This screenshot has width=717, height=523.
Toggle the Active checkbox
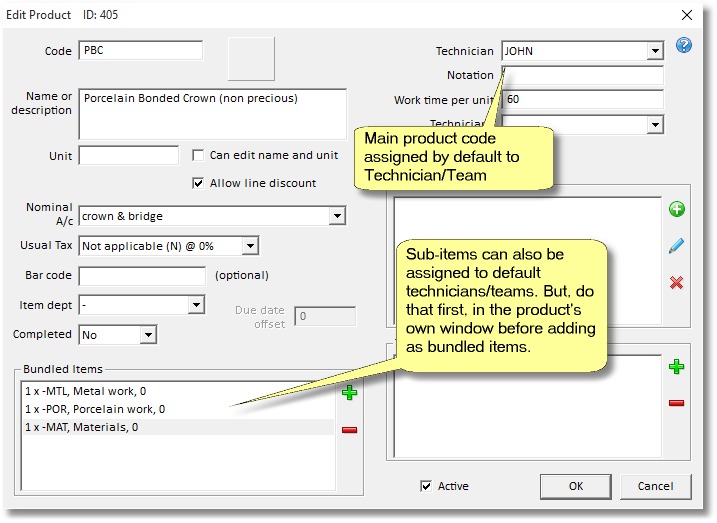click(427, 486)
